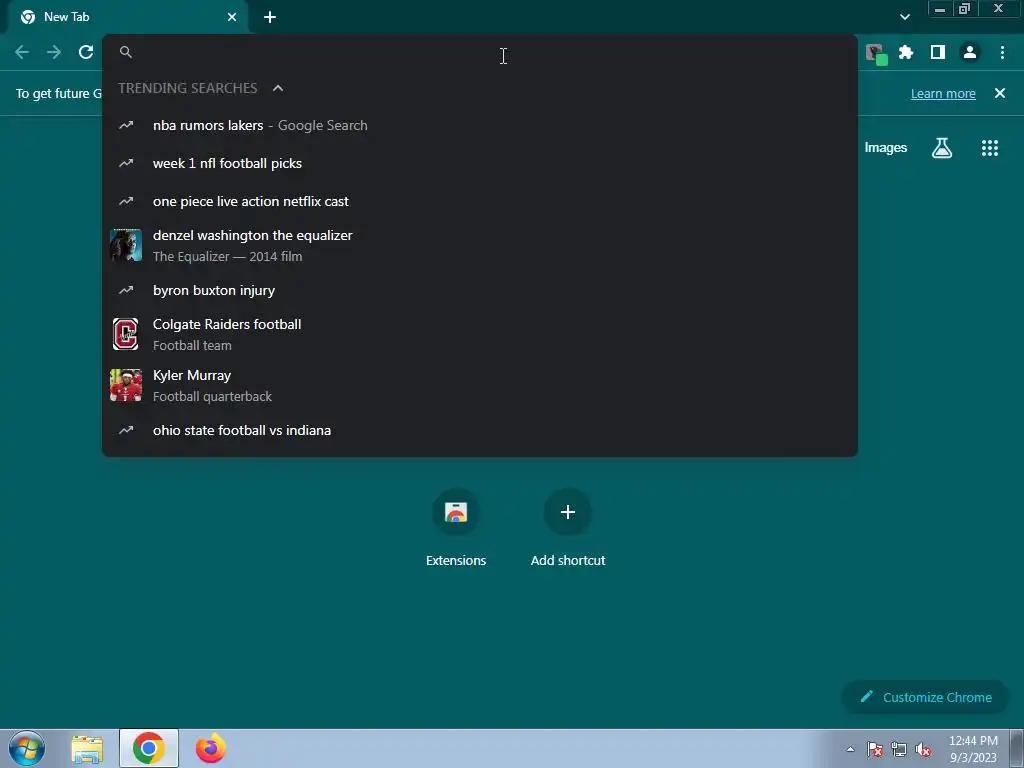The width and height of the screenshot is (1024, 768).
Task: Click the pinned extension icon with green badge
Action: pos(876,54)
